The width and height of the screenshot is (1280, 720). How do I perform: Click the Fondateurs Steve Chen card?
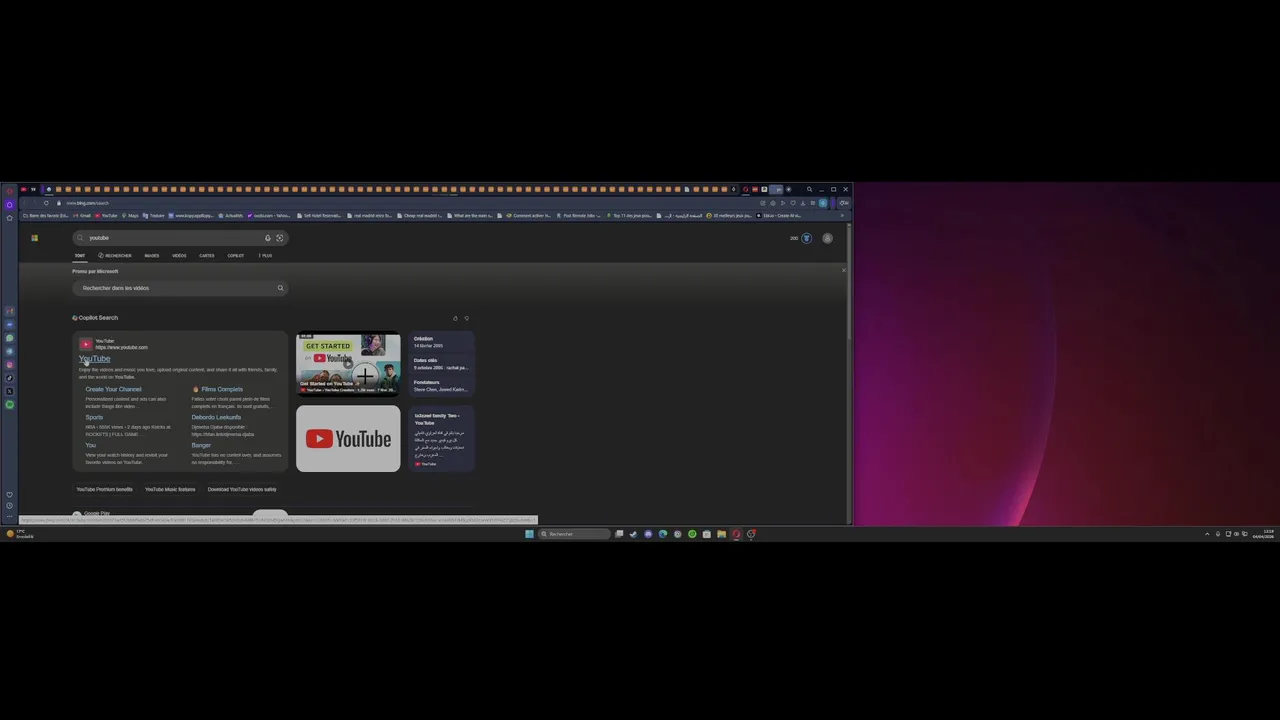point(441,386)
